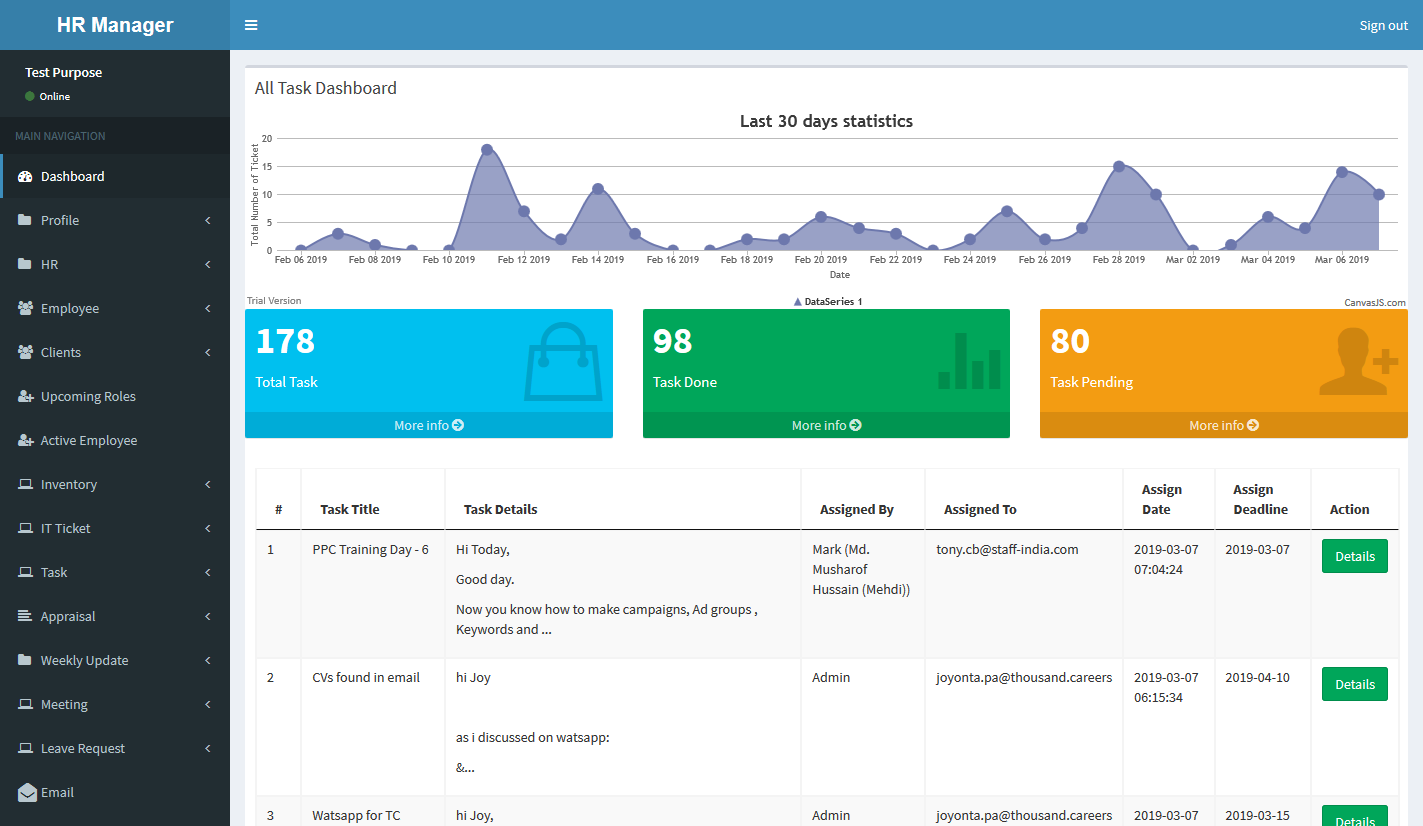The width and height of the screenshot is (1423, 826).
Task: Click Sign out link
Action: (x=1383, y=25)
